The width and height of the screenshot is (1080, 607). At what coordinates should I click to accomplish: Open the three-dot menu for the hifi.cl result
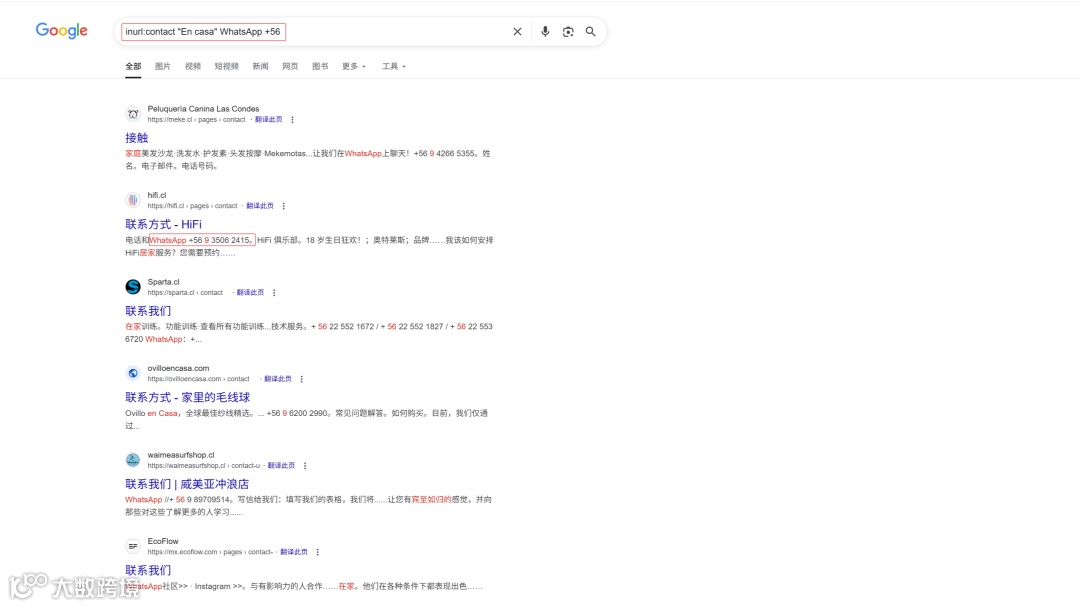tap(284, 206)
